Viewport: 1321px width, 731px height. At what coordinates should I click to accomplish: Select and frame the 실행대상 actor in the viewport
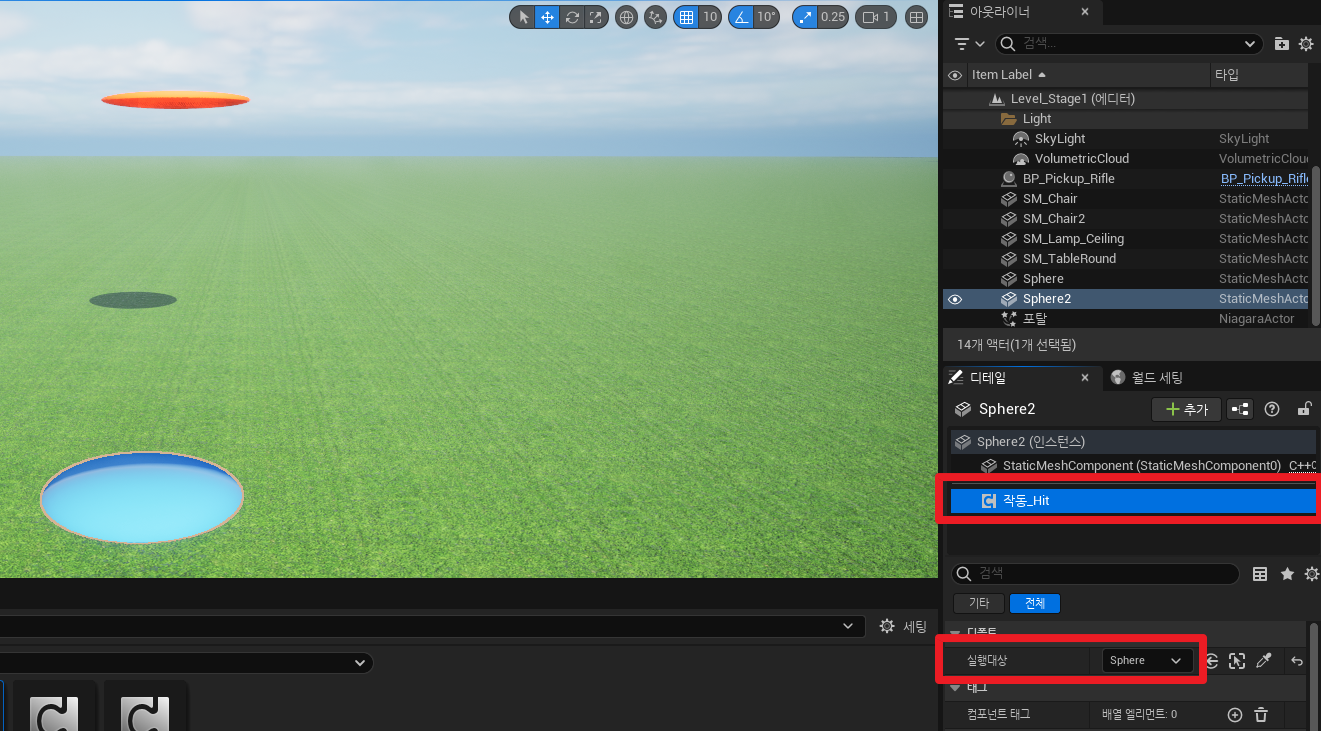tap(1237, 661)
